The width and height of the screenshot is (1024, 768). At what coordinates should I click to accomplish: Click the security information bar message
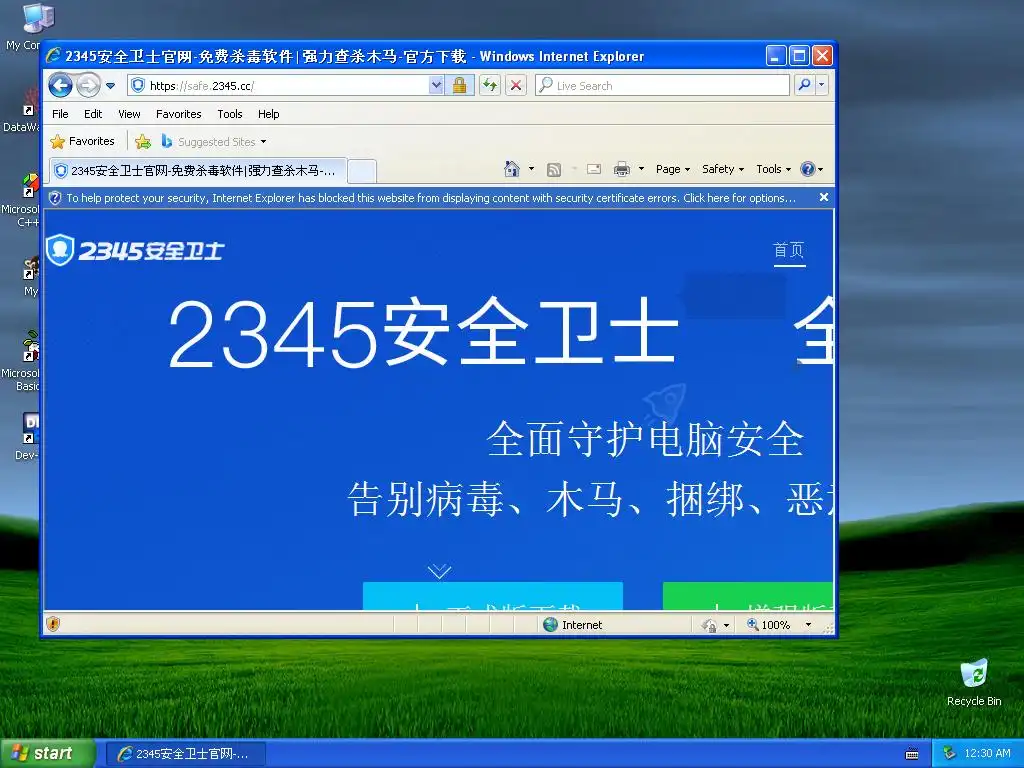431,198
